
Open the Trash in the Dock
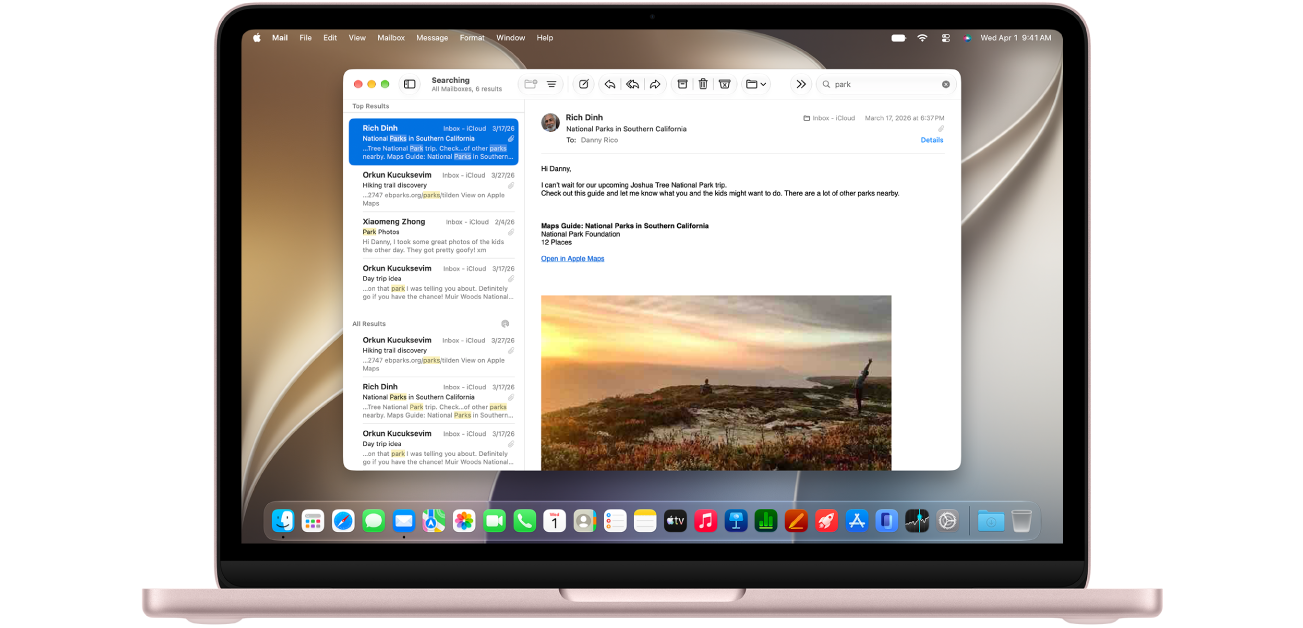[x=1021, y=521]
